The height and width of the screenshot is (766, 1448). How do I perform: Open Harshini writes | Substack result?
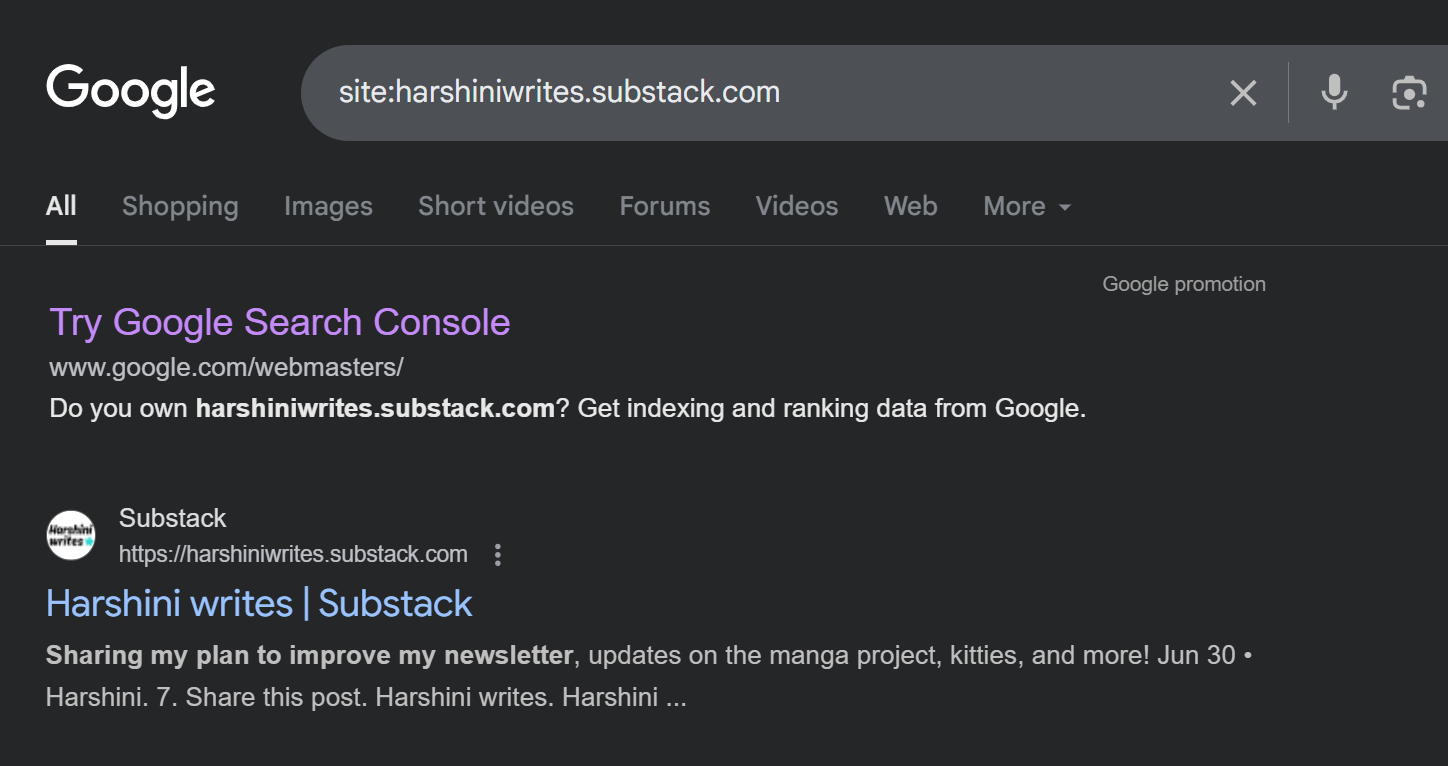pyautogui.click(x=259, y=604)
